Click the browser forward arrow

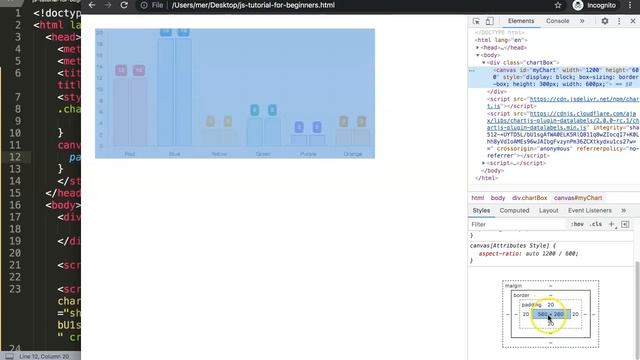(108, 5)
